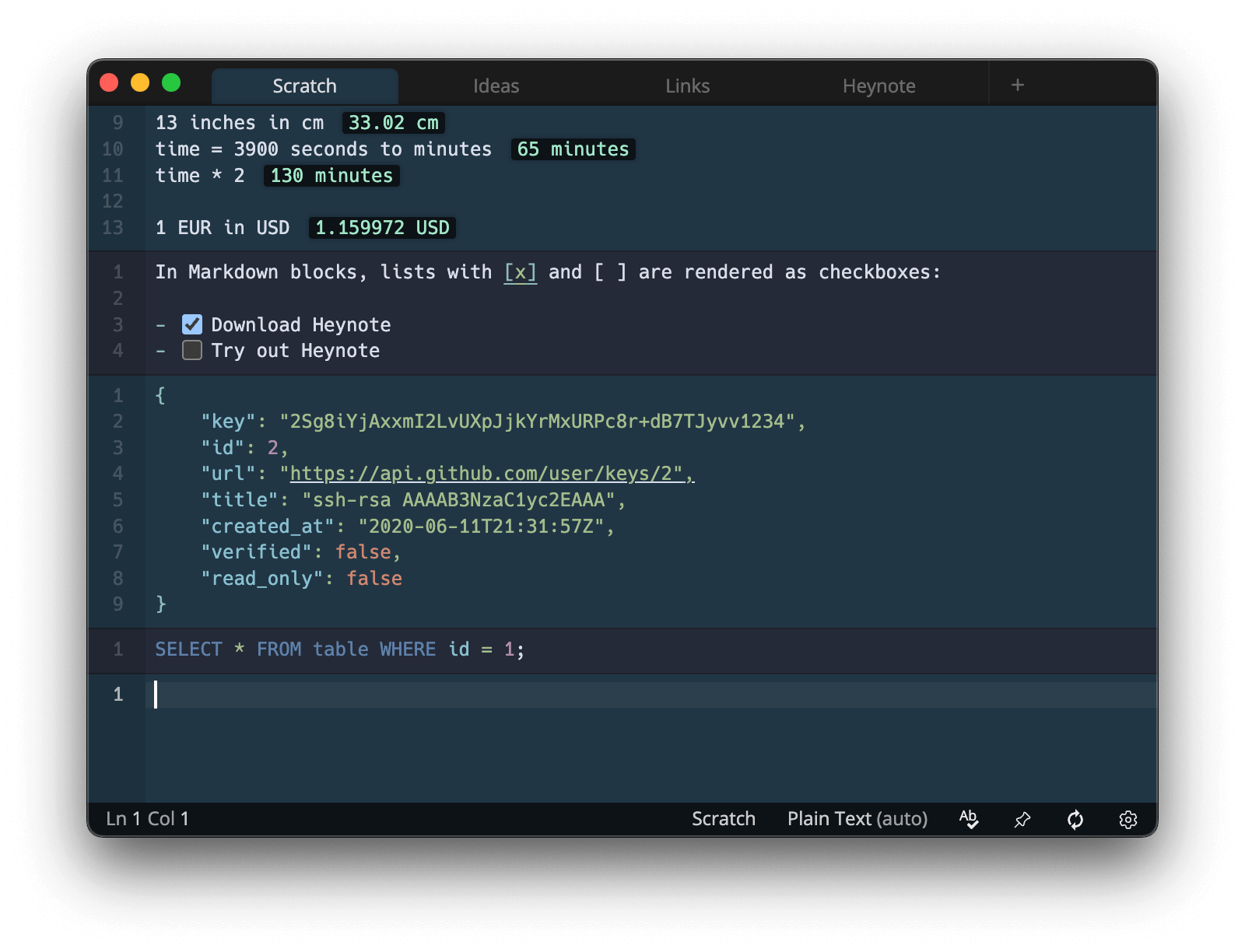
Task: Click "time = 3900 seconds to minutes" line
Action: pos(324,149)
